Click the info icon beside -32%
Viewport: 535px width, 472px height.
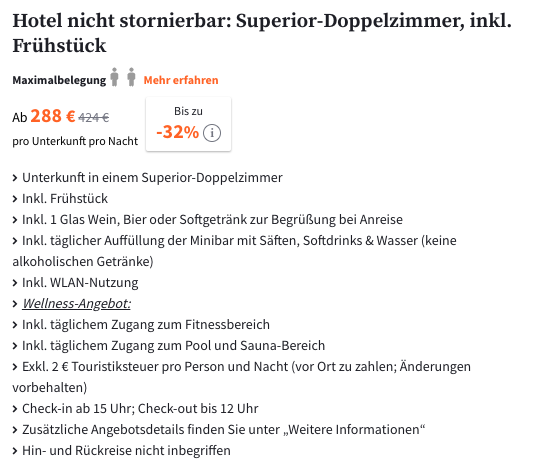click(x=212, y=133)
